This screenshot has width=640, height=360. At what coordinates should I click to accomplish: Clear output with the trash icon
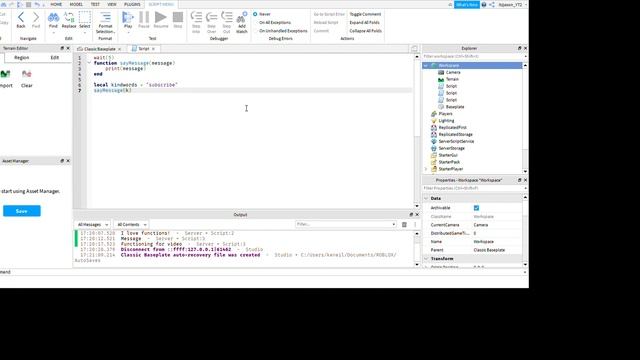[x=404, y=224]
